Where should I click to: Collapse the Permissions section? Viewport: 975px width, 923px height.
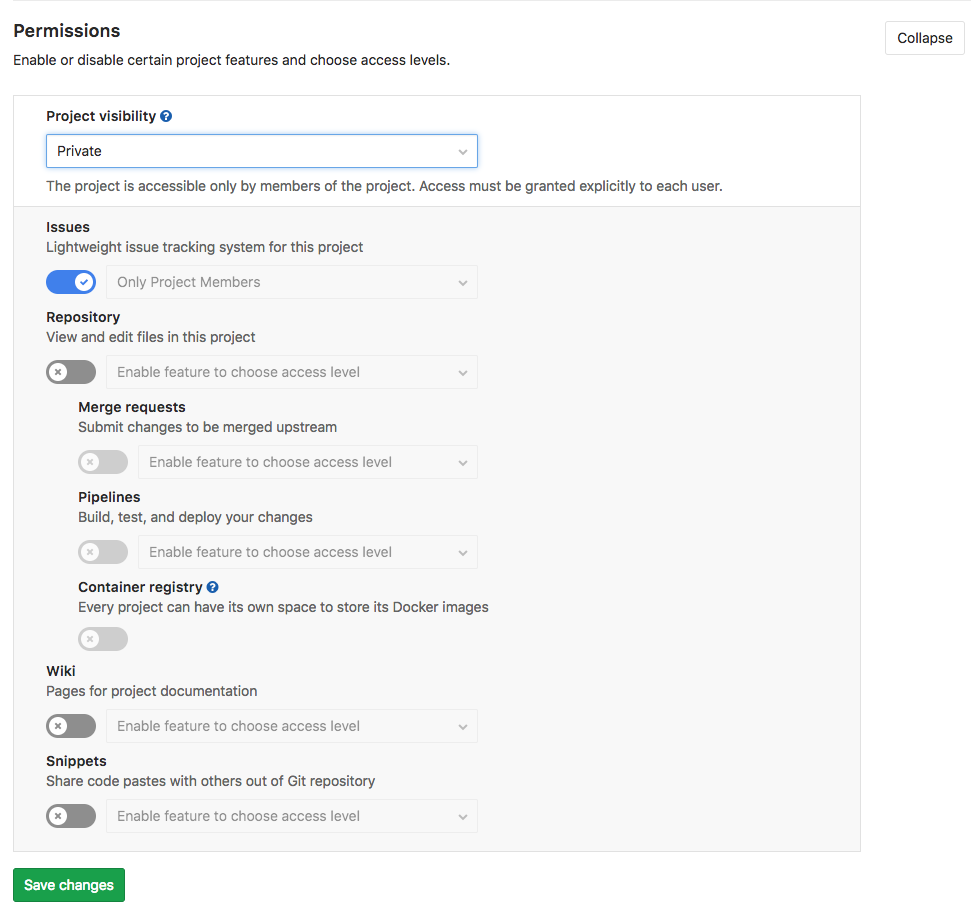923,37
